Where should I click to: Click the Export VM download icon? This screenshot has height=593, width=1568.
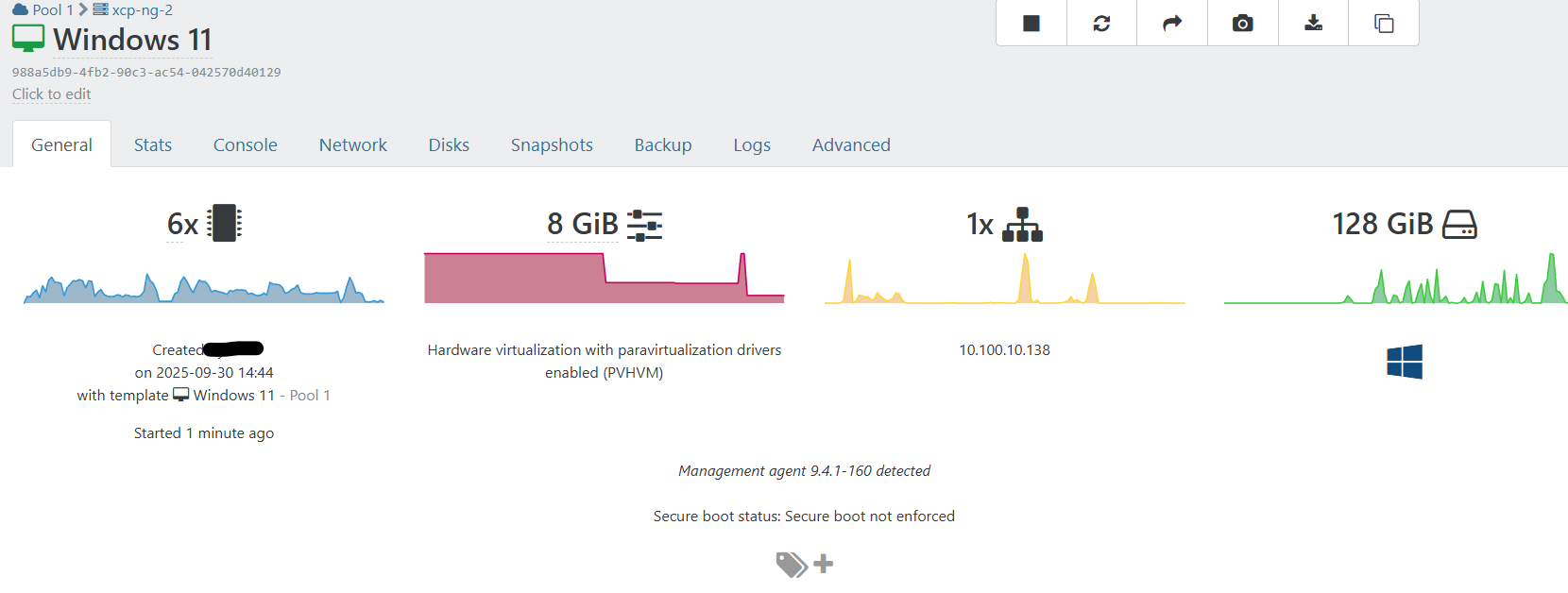(1313, 24)
